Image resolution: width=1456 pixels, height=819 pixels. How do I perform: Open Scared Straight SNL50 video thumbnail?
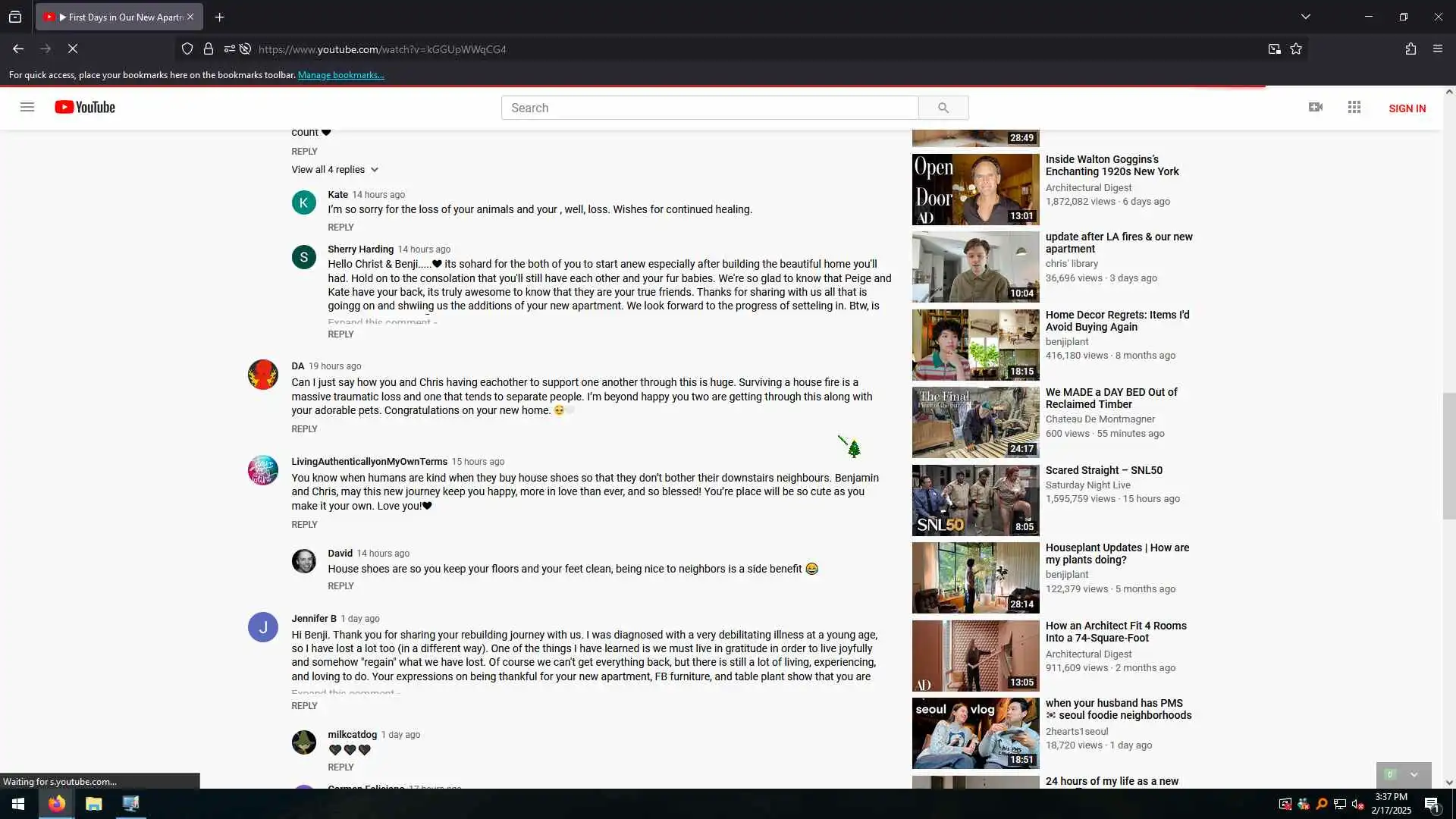click(x=975, y=500)
